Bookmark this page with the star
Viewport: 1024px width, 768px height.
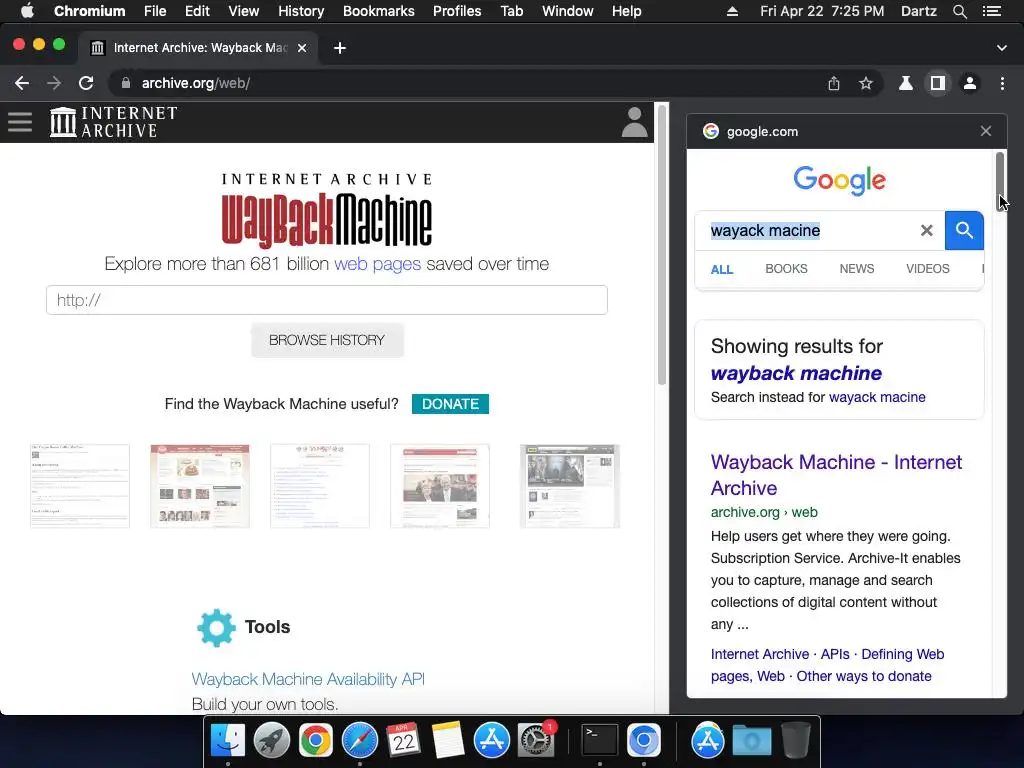865,83
